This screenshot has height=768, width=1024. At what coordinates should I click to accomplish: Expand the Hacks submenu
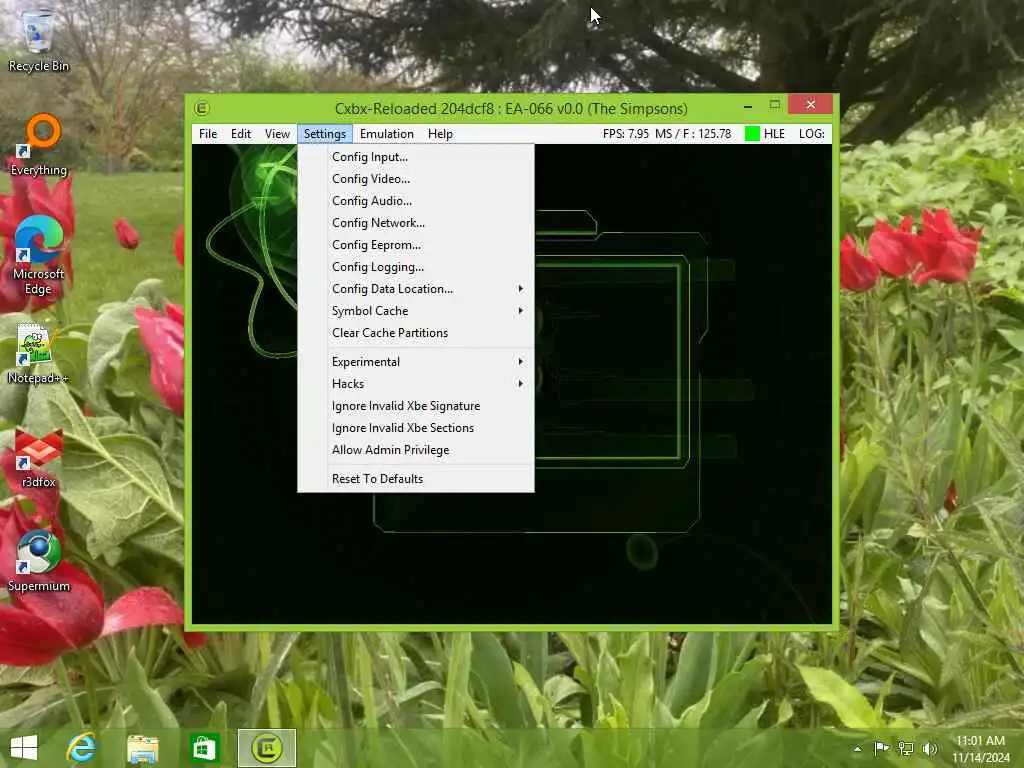tap(416, 384)
